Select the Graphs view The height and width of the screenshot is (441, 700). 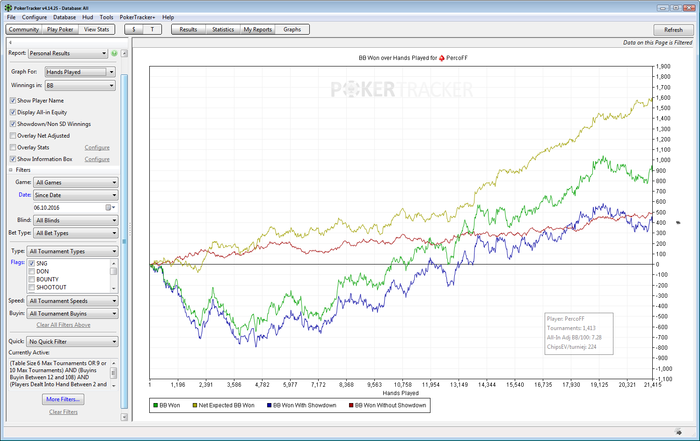tap(292, 29)
